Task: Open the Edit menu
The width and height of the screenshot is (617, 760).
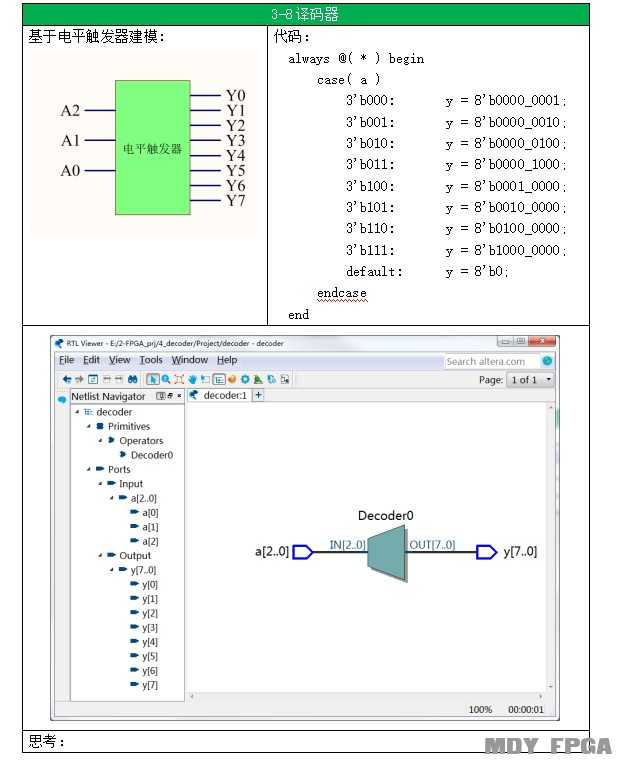Action: click(x=91, y=360)
